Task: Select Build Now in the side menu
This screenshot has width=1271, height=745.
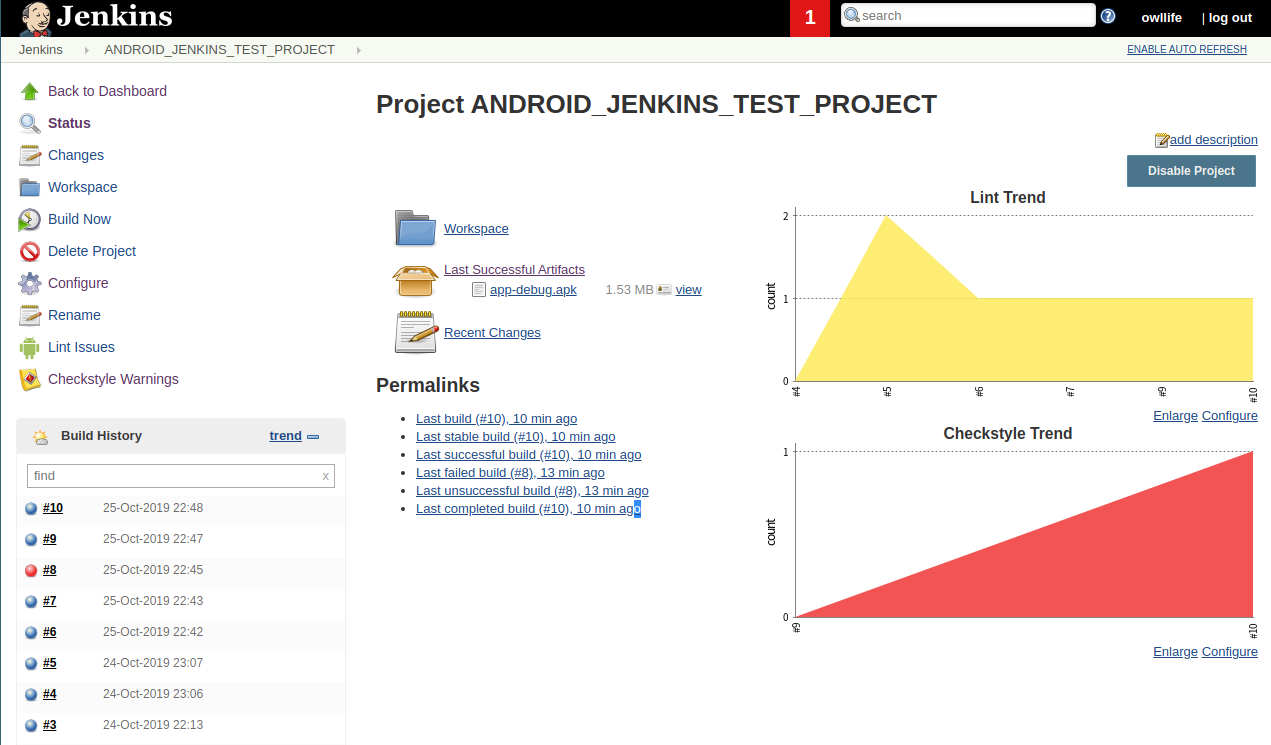Action: coord(79,219)
